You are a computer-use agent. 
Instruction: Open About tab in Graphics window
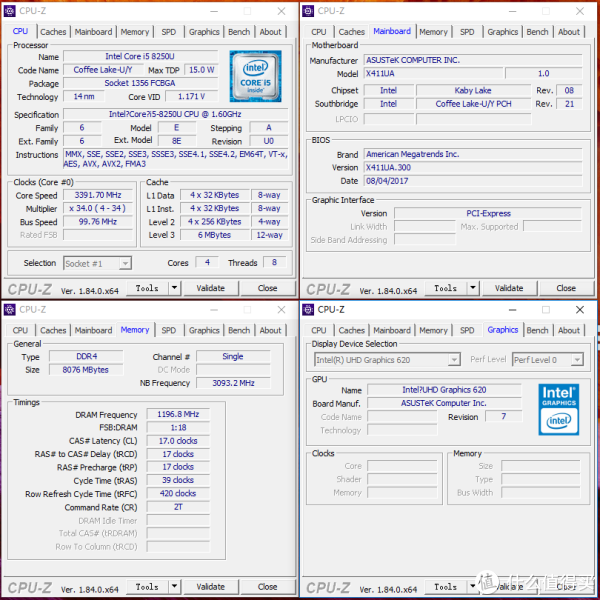click(569, 330)
